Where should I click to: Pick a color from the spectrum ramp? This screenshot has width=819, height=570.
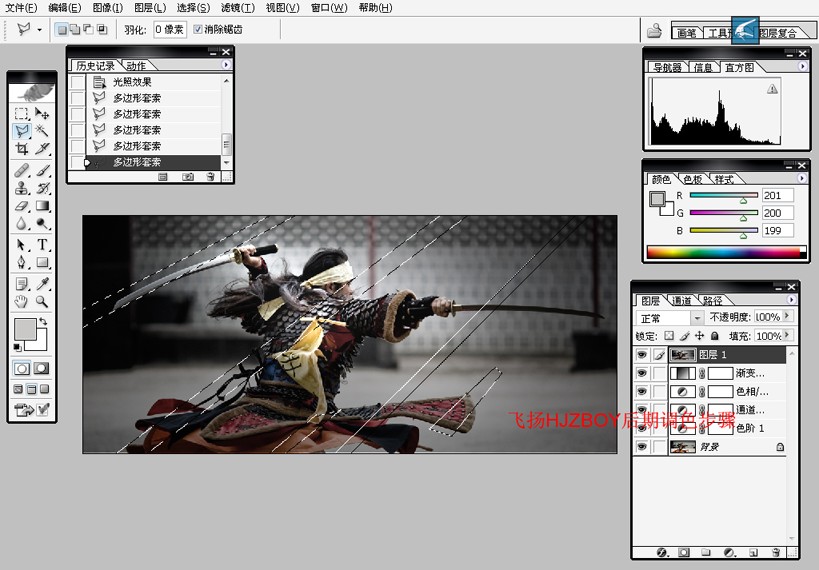pos(726,252)
